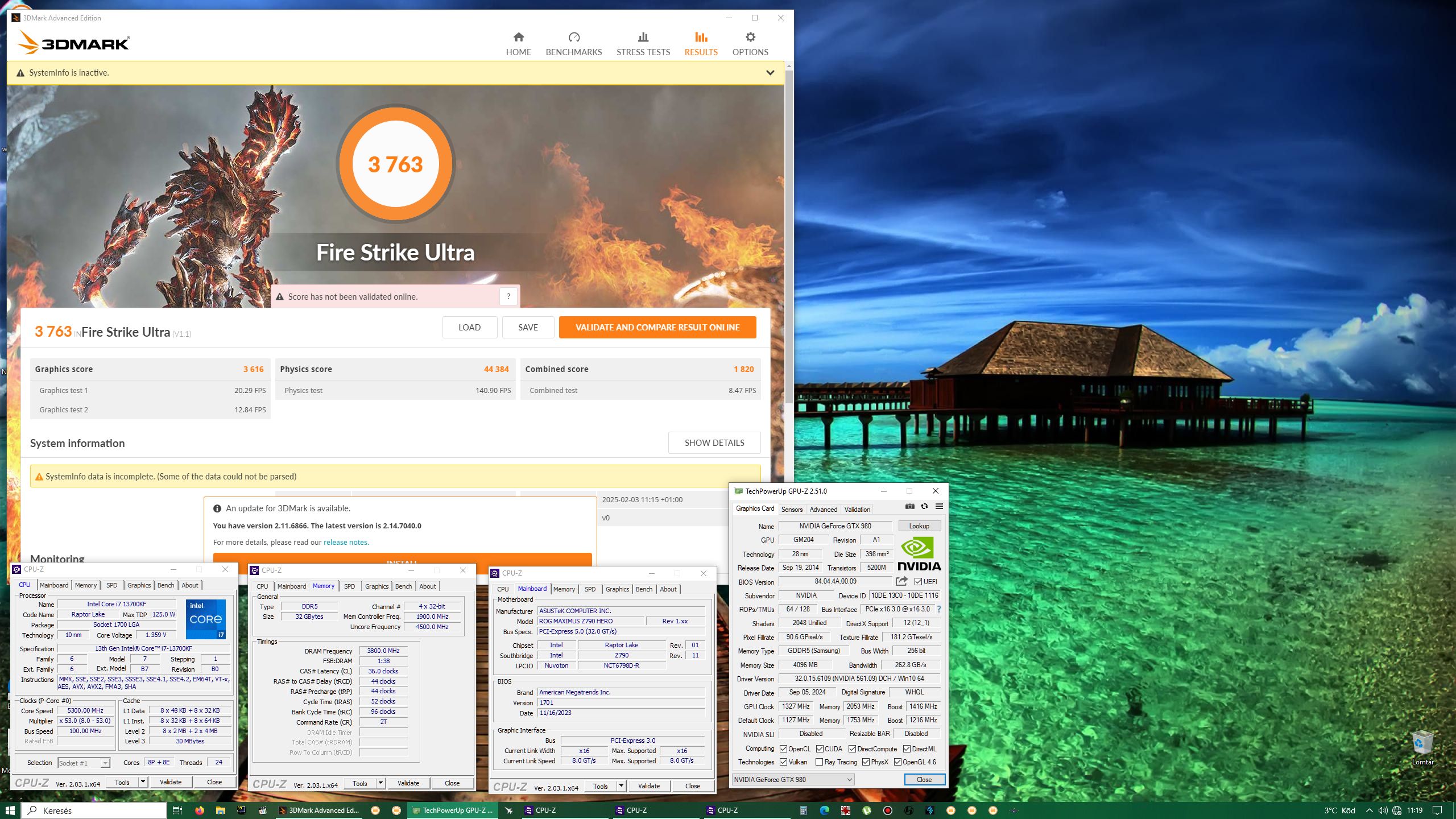Toggle the CUDA checkbox
This screenshot has width=1456, height=819.
coord(820,748)
